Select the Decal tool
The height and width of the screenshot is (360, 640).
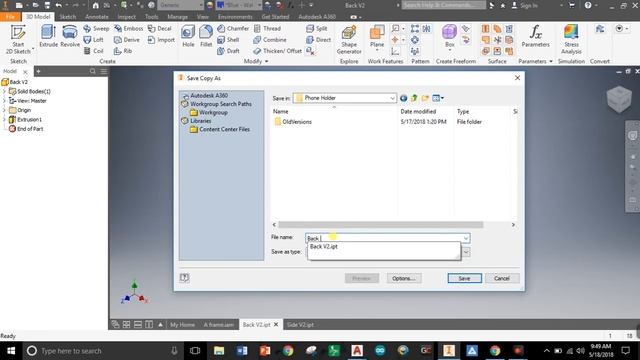(x=160, y=29)
